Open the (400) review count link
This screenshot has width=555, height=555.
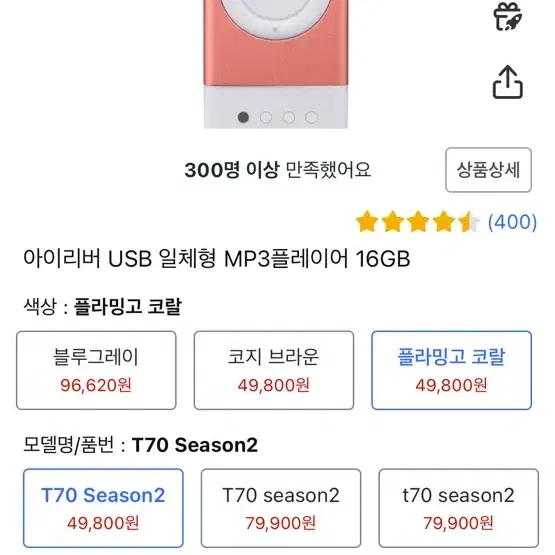(512, 222)
